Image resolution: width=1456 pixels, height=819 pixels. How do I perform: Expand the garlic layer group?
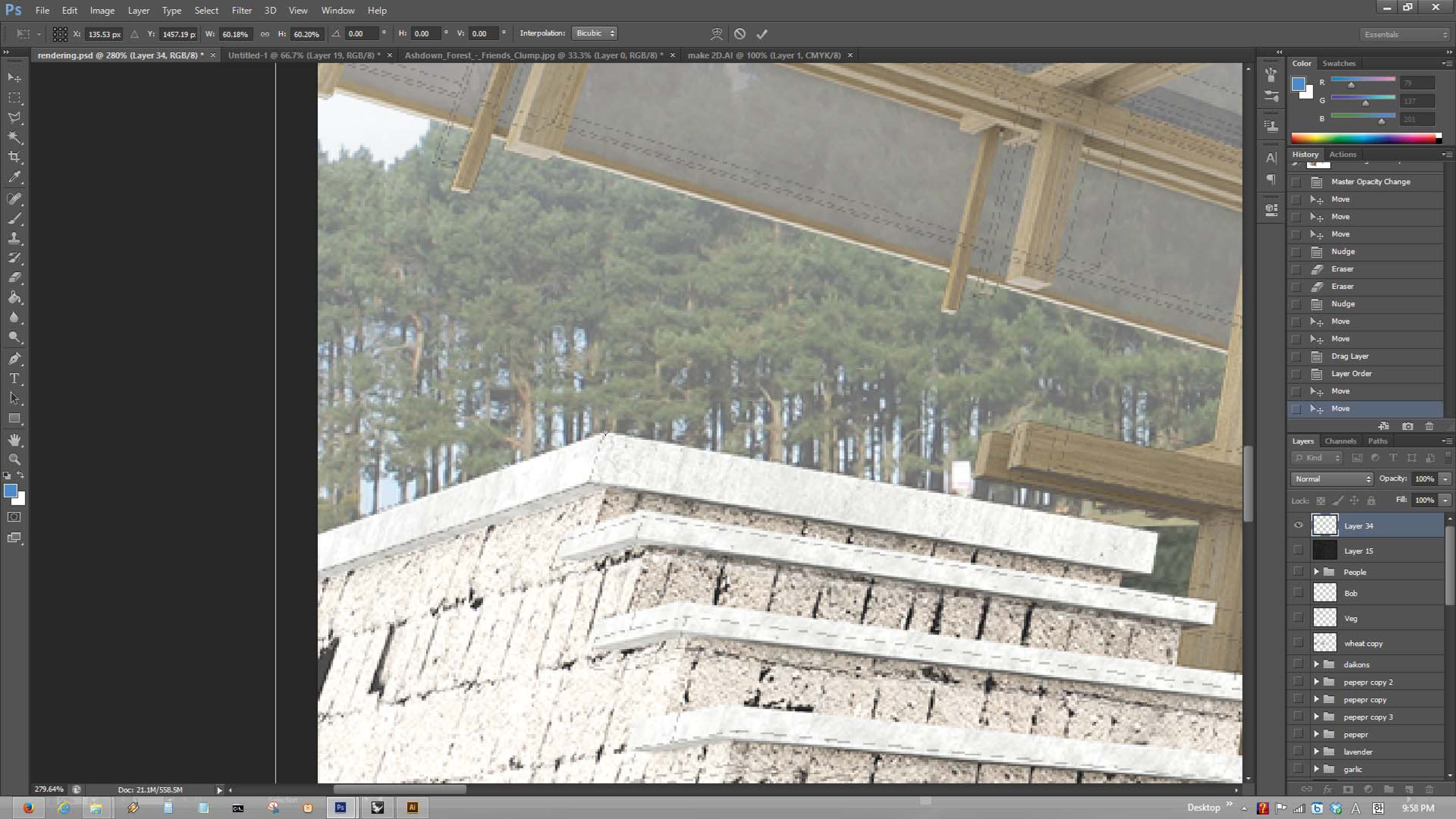pyautogui.click(x=1317, y=769)
